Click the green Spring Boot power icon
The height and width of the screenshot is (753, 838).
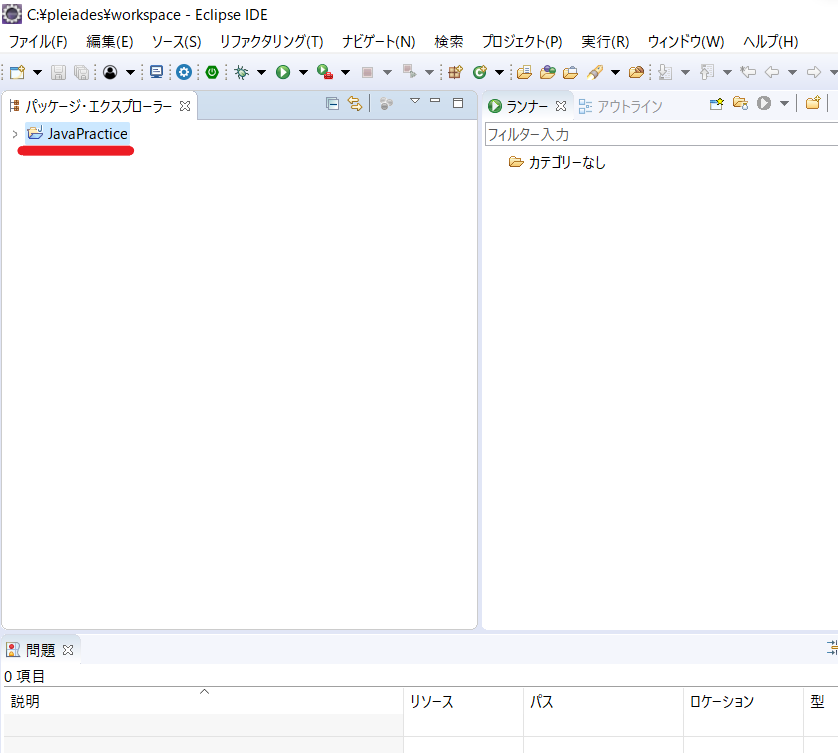coord(212,72)
